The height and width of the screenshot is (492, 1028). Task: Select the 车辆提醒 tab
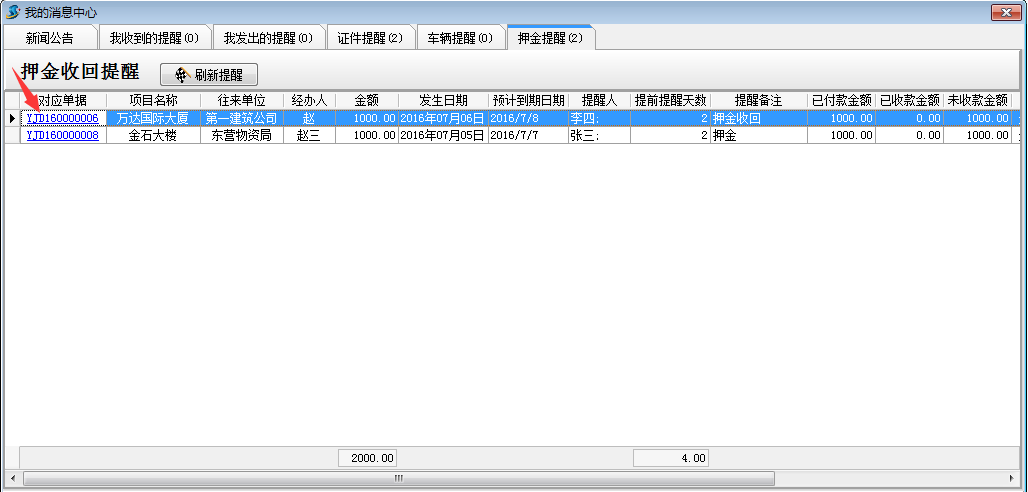coord(460,38)
